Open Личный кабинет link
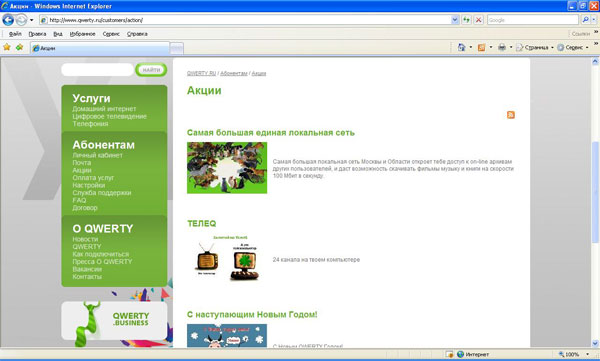Screen dimensions: 600x361 (x=98, y=155)
